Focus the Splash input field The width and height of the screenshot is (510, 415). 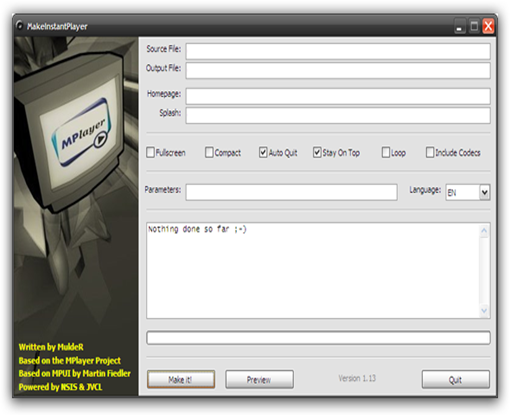pos(338,115)
